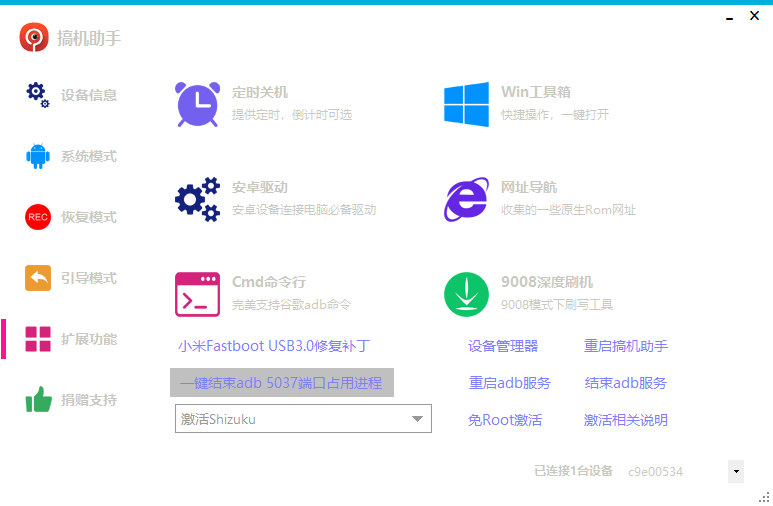Open the 定时关机 alarm clock icon

point(197,104)
